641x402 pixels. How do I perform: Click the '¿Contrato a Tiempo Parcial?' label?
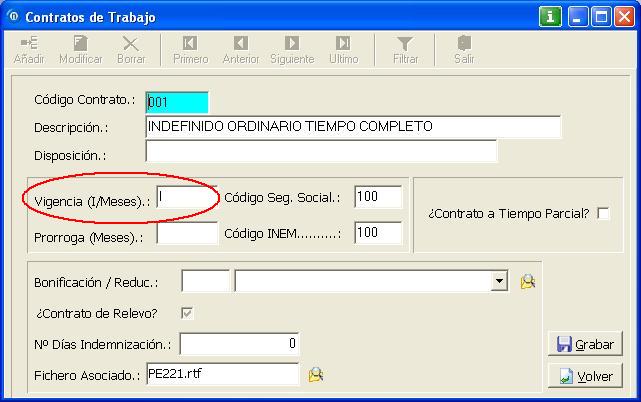509,213
